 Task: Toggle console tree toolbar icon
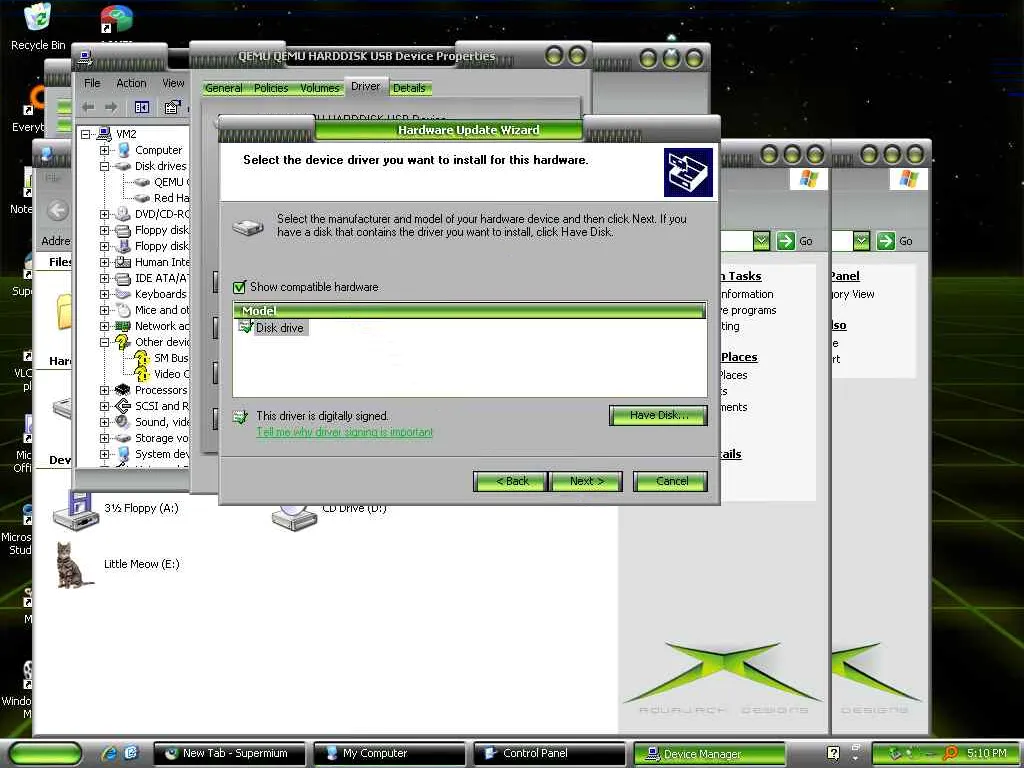click(142, 107)
